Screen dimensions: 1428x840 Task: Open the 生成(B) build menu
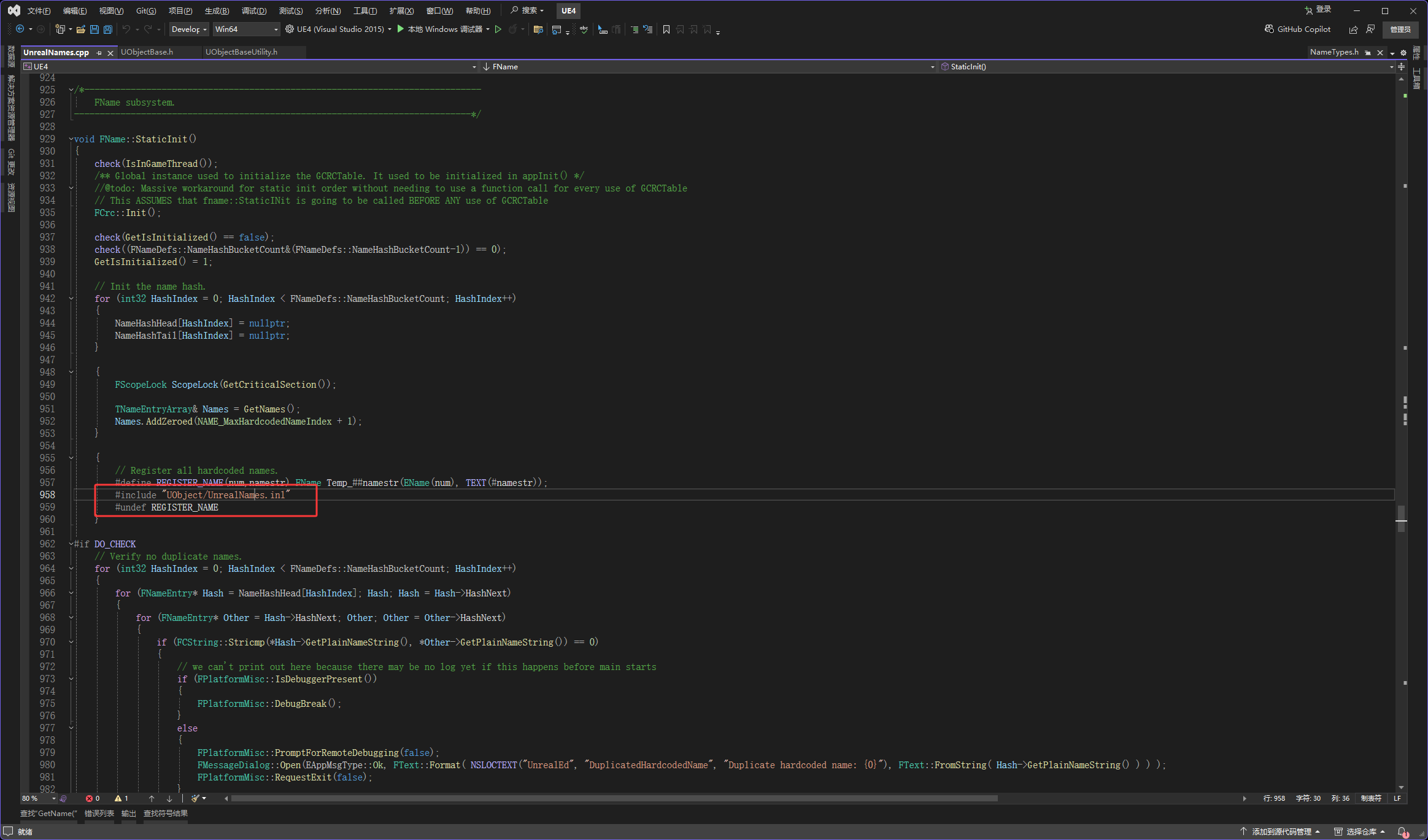[217, 10]
